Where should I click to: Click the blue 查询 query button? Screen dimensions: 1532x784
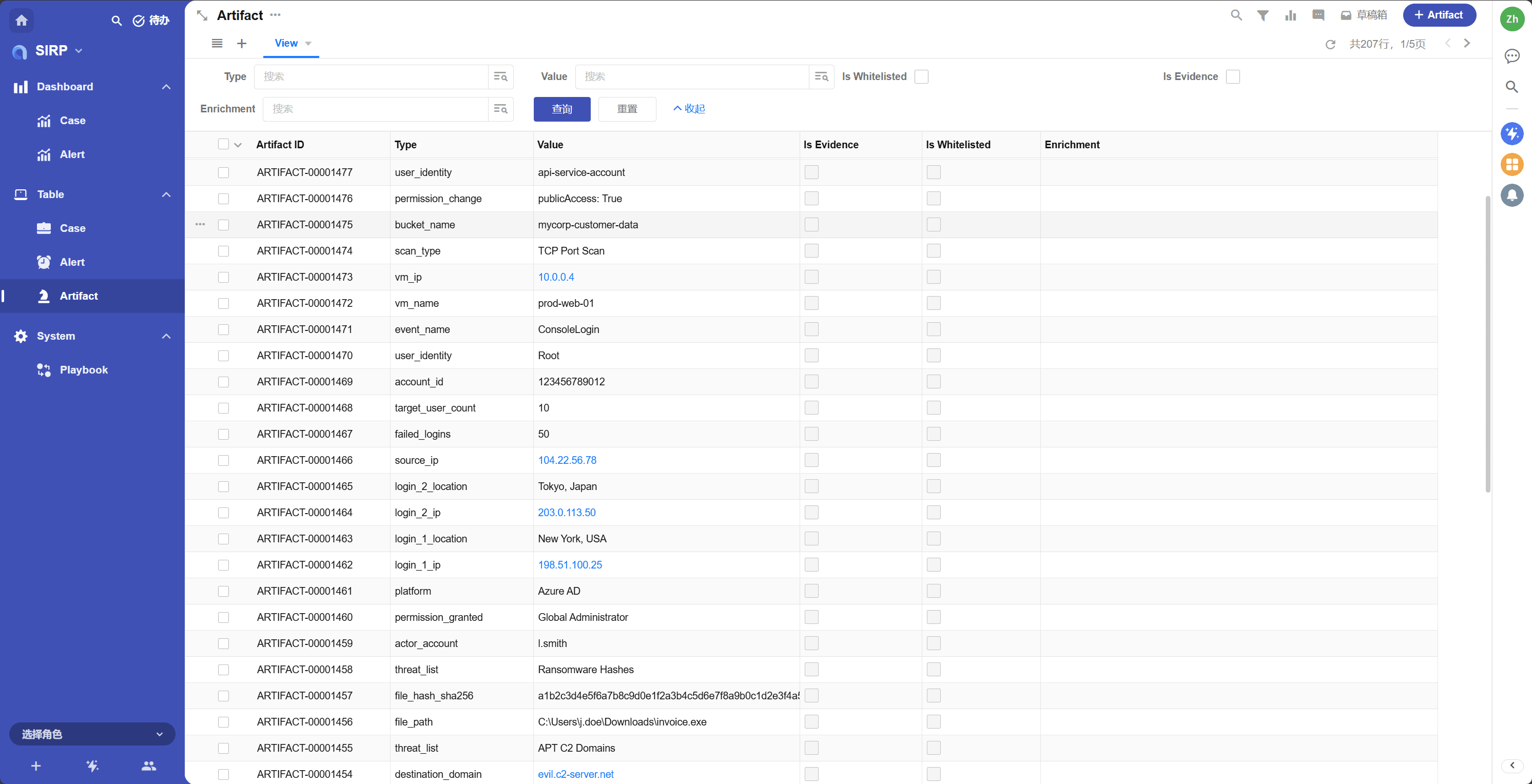tap(561, 109)
